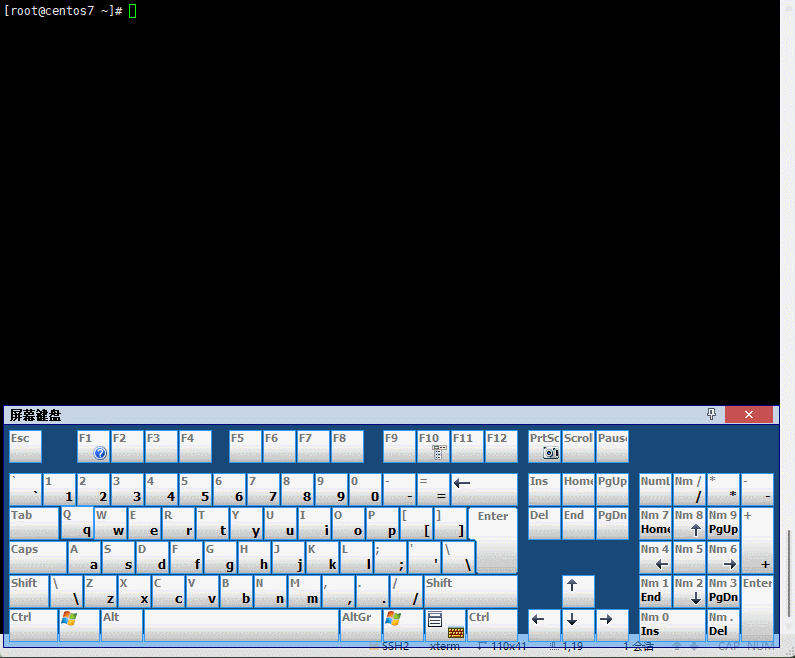This screenshot has width=795, height=658.
Task: Click the PgUp navigation key
Action: (x=612, y=489)
